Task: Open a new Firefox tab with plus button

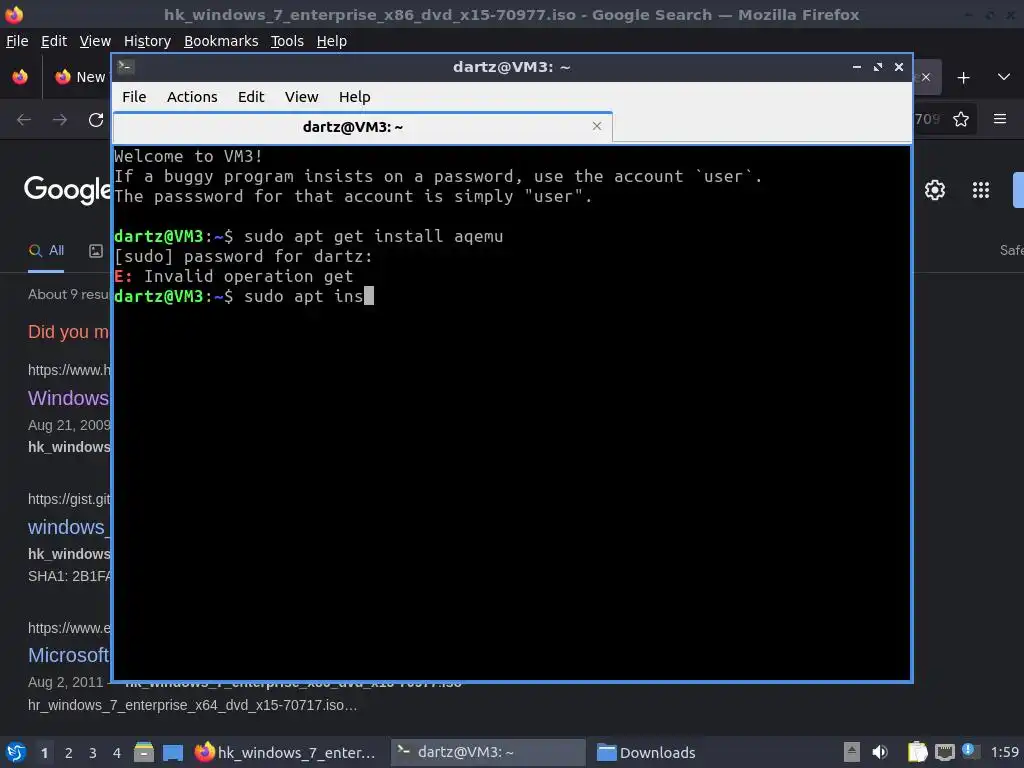Action: 963,78
